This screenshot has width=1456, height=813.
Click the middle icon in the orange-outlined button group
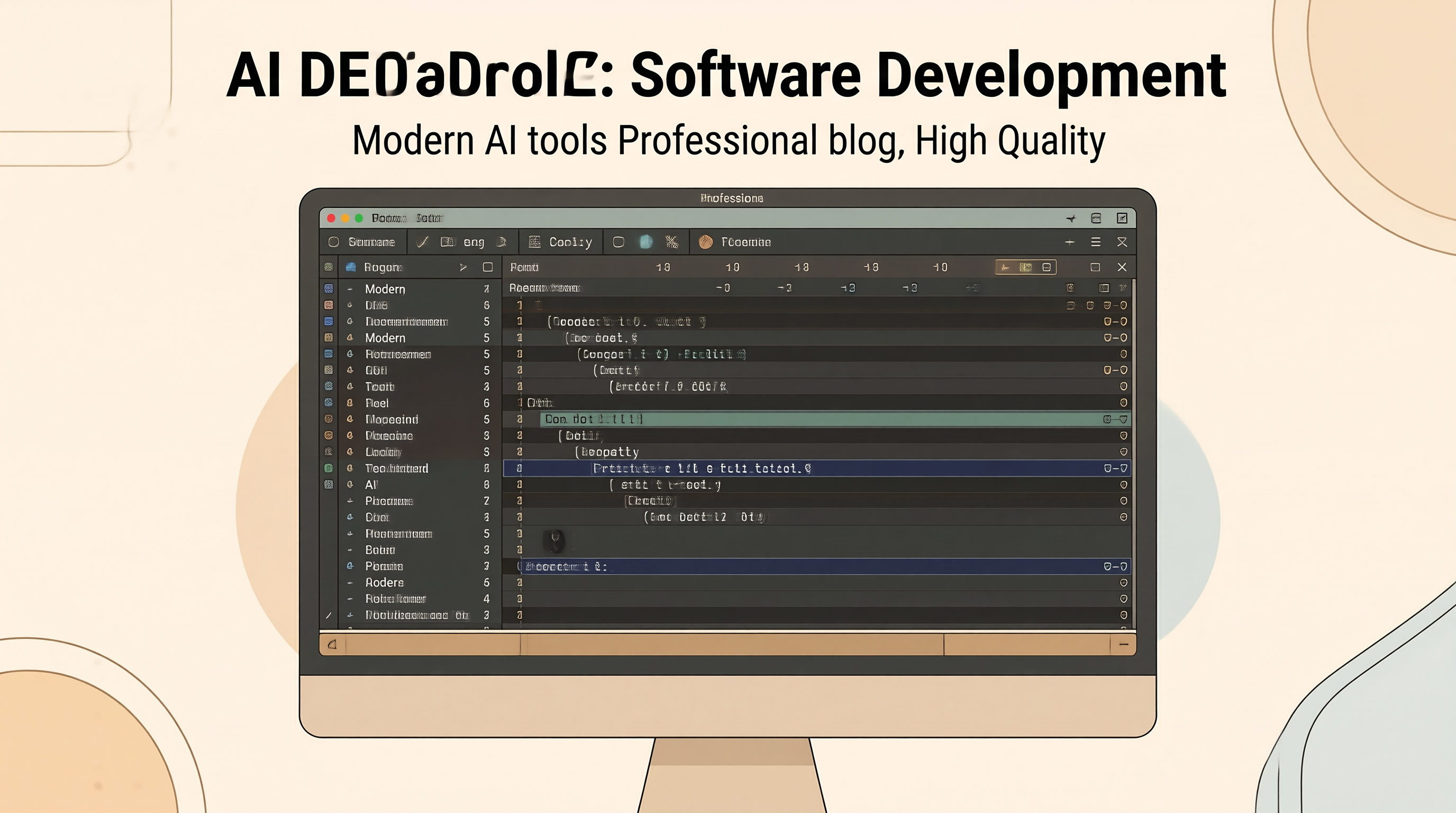point(1025,267)
